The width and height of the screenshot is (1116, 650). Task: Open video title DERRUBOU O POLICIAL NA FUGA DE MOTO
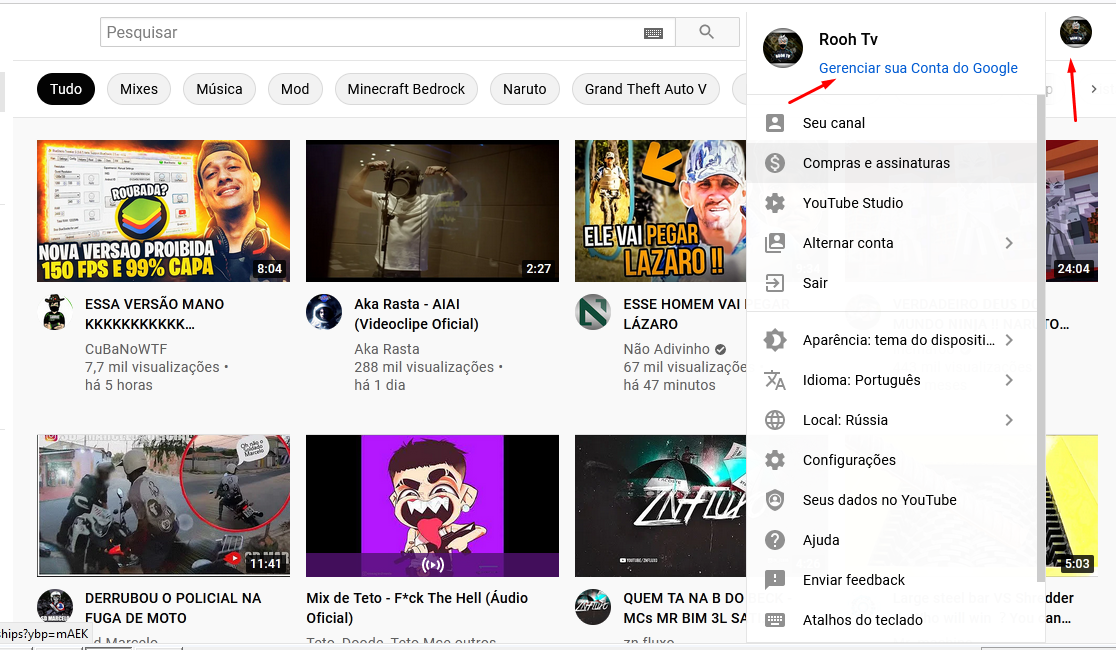[173, 608]
